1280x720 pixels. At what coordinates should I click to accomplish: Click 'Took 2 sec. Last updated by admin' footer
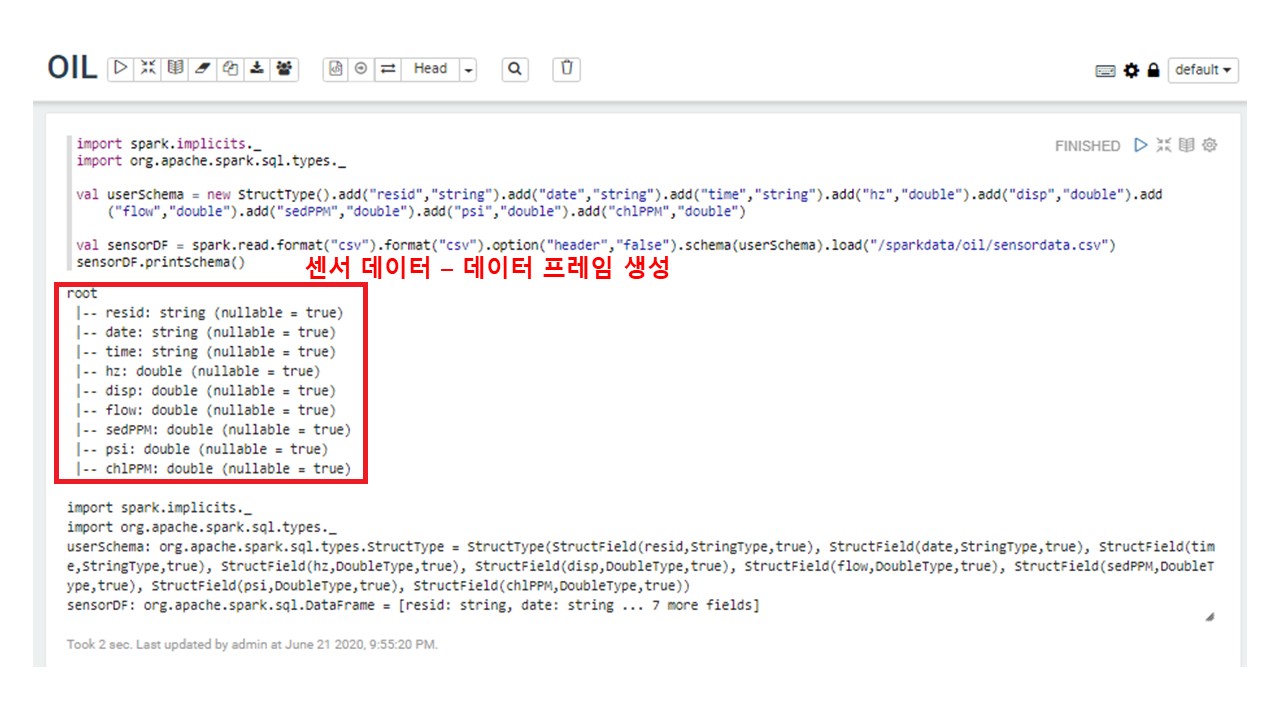pos(252,644)
